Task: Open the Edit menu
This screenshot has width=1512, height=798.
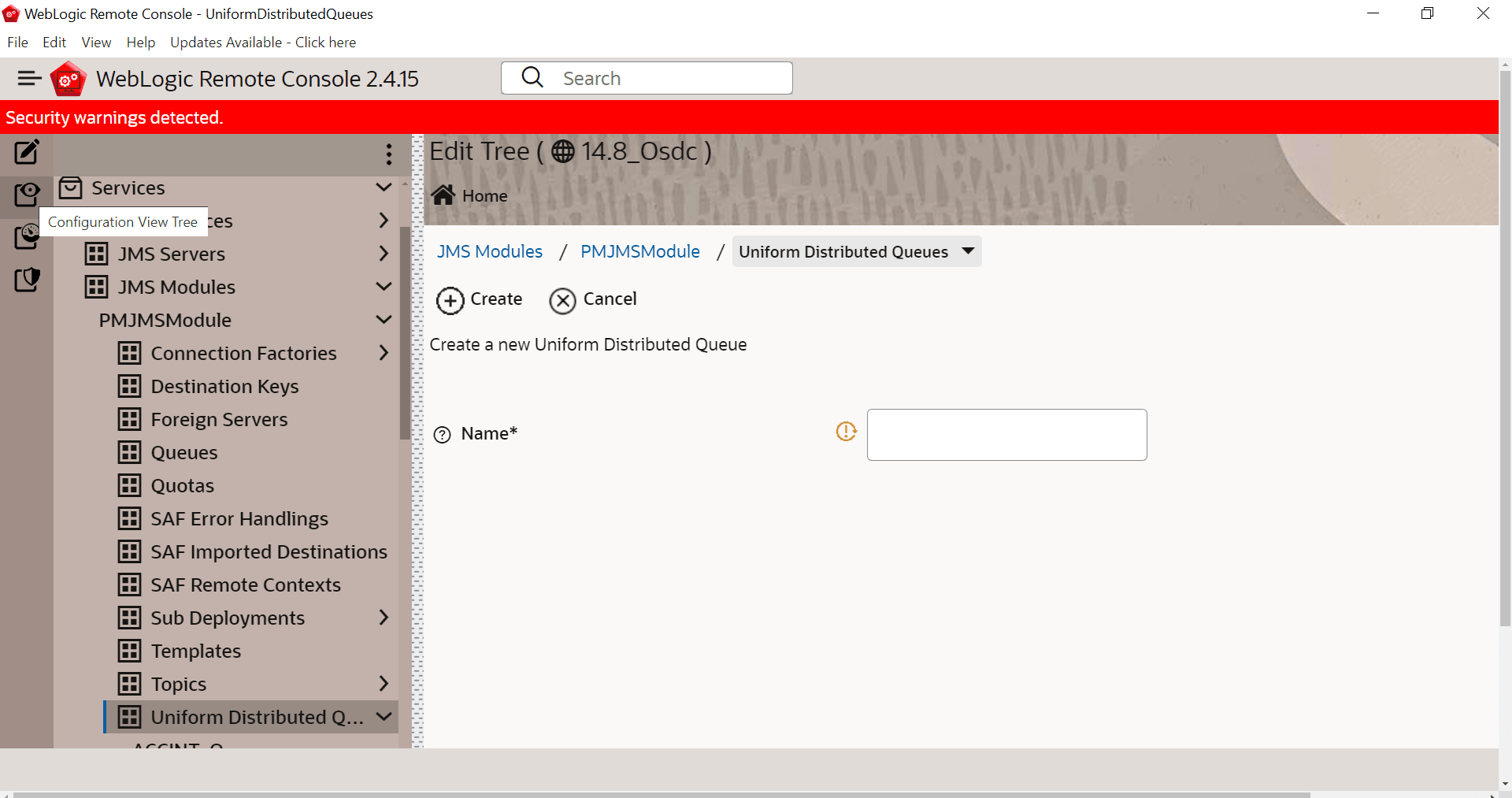Action: pyautogui.click(x=54, y=43)
